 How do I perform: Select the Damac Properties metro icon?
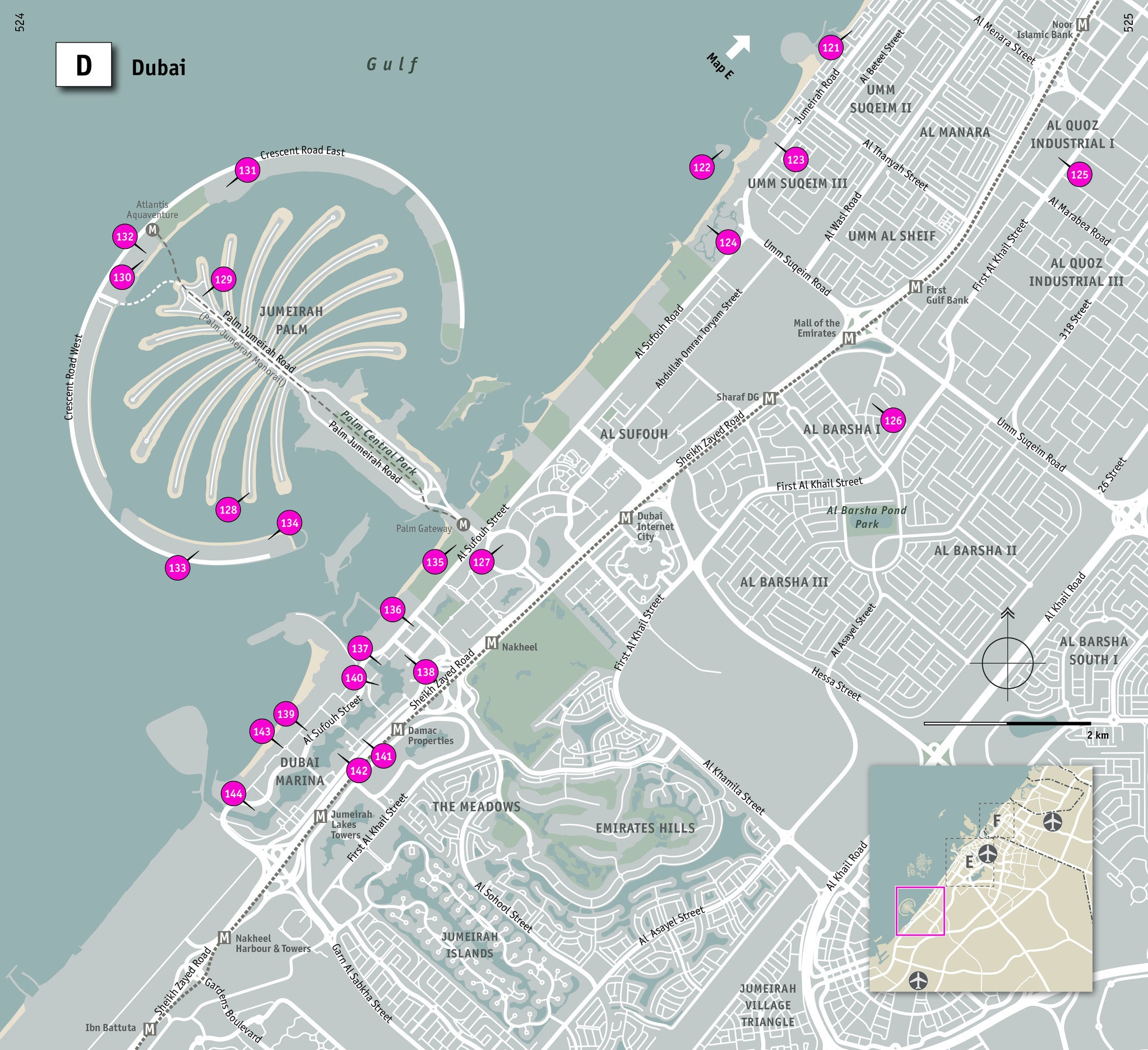pos(397,729)
